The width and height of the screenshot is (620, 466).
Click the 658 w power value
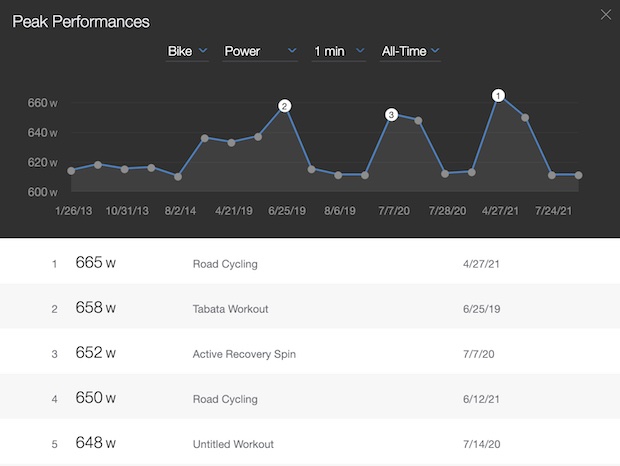click(96, 309)
